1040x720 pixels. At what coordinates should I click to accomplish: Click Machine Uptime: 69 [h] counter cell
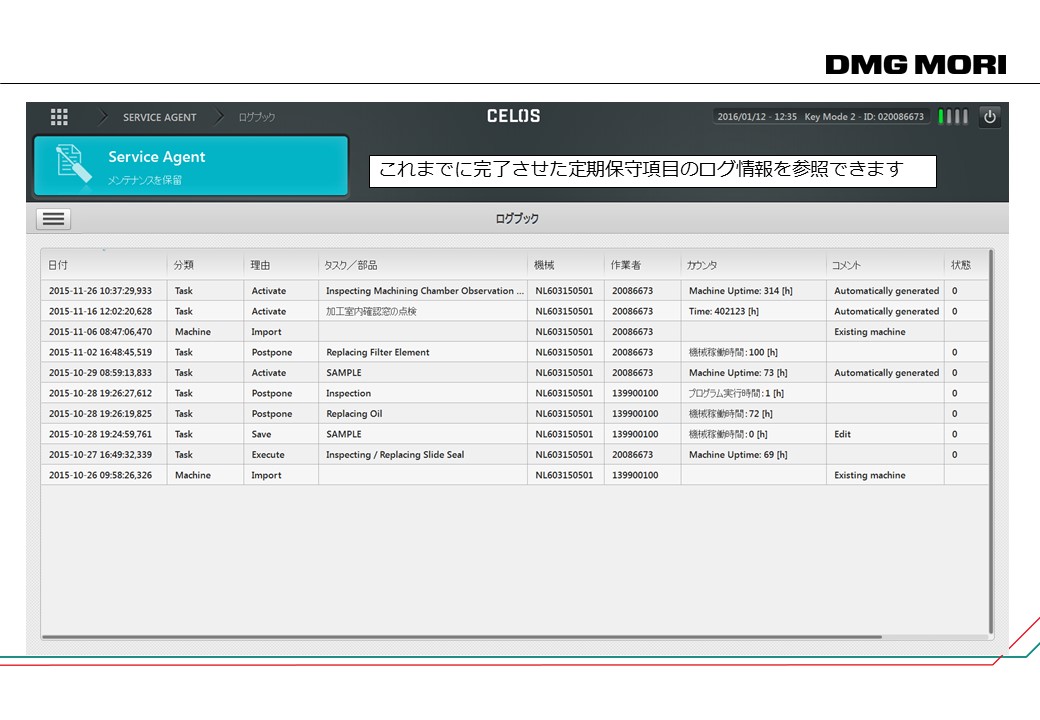point(753,455)
